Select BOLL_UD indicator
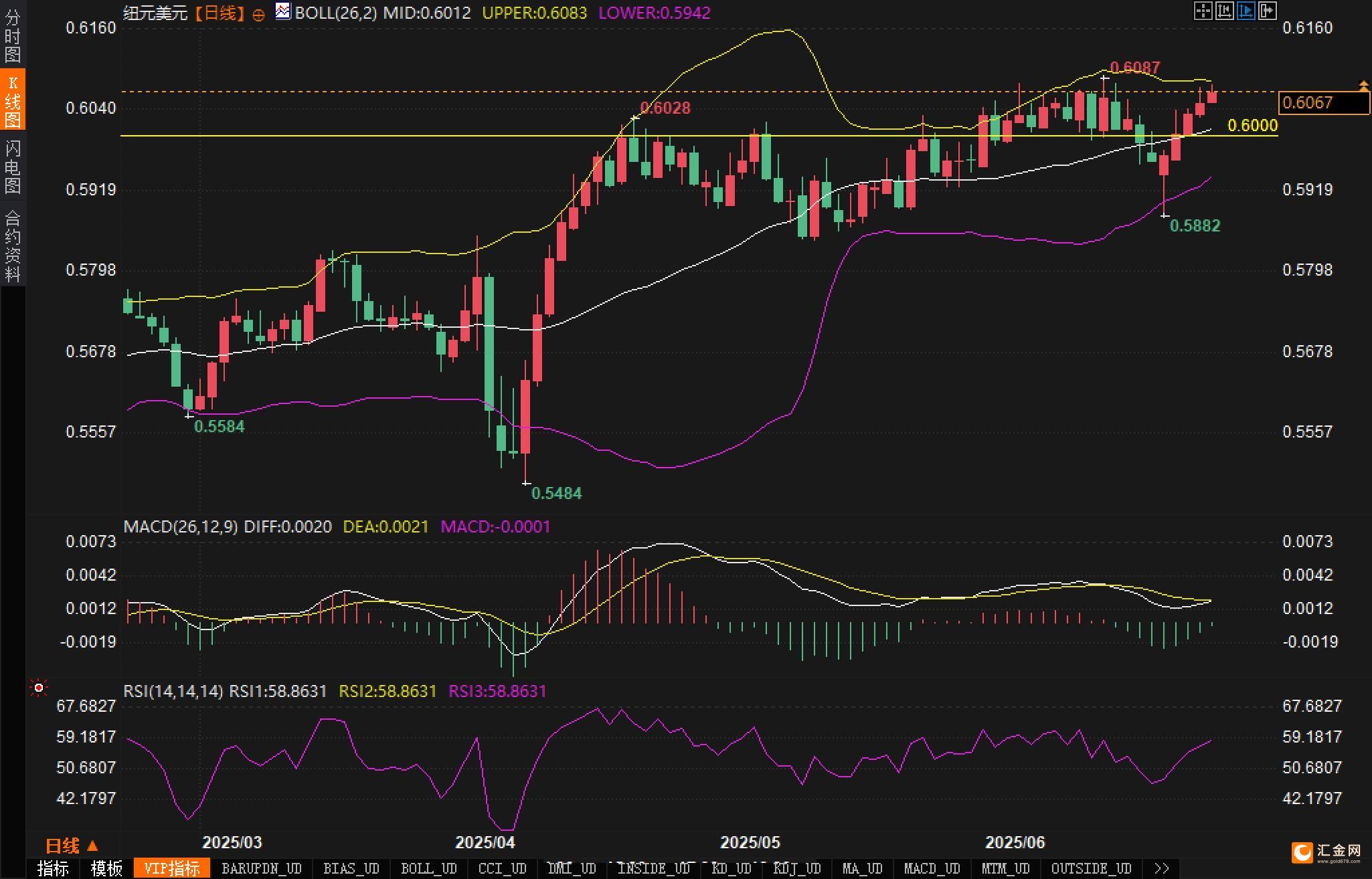The image size is (1372, 879). pos(428,868)
